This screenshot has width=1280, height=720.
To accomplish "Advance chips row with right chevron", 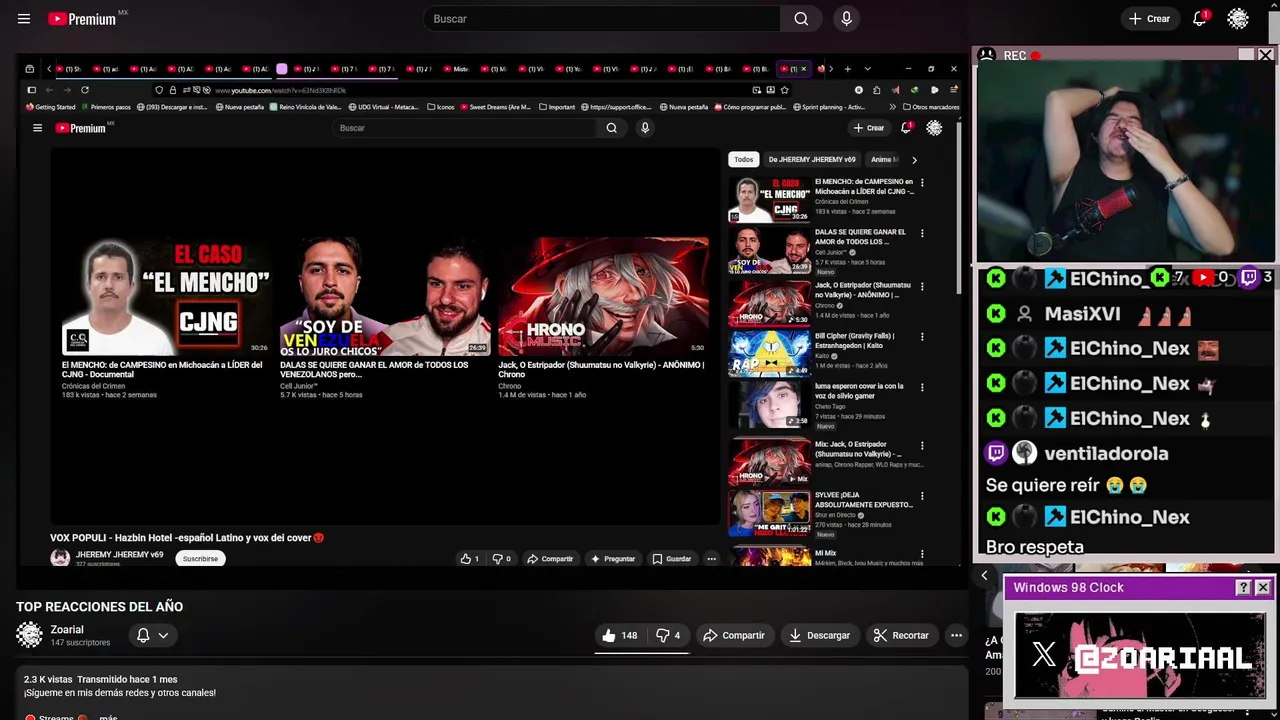I will coord(914,159).
